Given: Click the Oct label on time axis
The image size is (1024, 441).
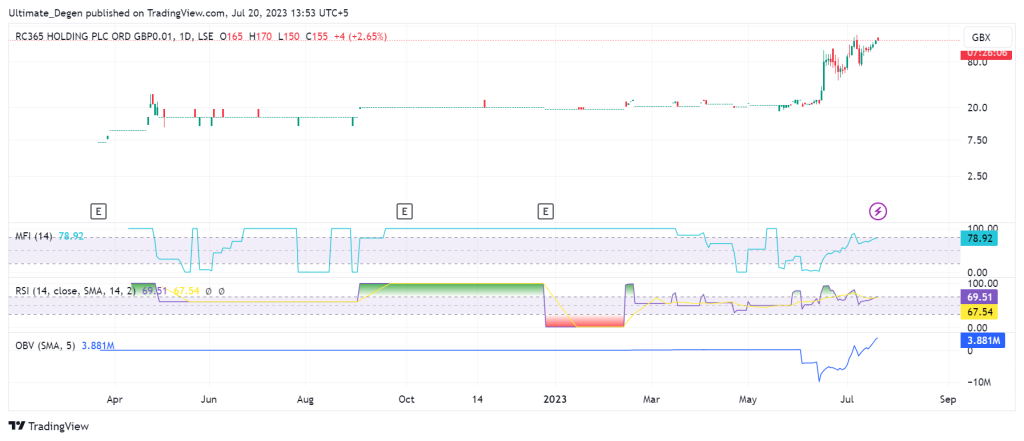Looking at the screenshot, I should (x=405, y=399).
